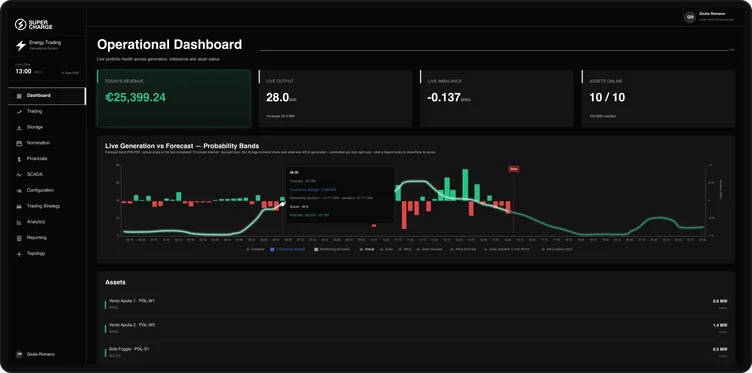Select the Sole Foggia asset row
The image size is (752, 373).
[x=416, y=352]
